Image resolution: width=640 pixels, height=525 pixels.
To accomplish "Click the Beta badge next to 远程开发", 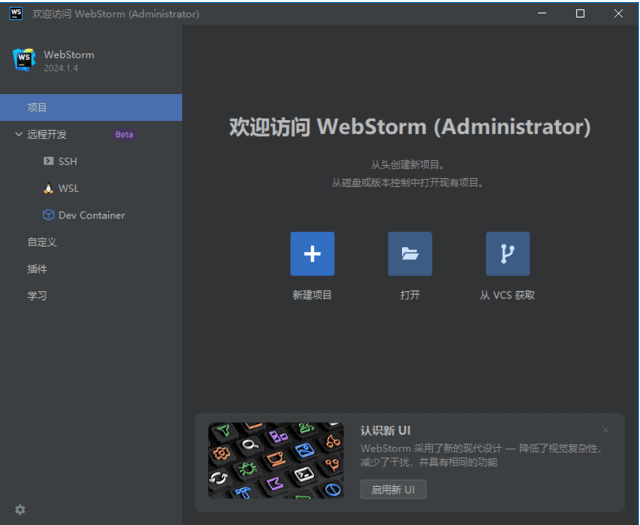I will pyautogui.click(x=124, y=134).
